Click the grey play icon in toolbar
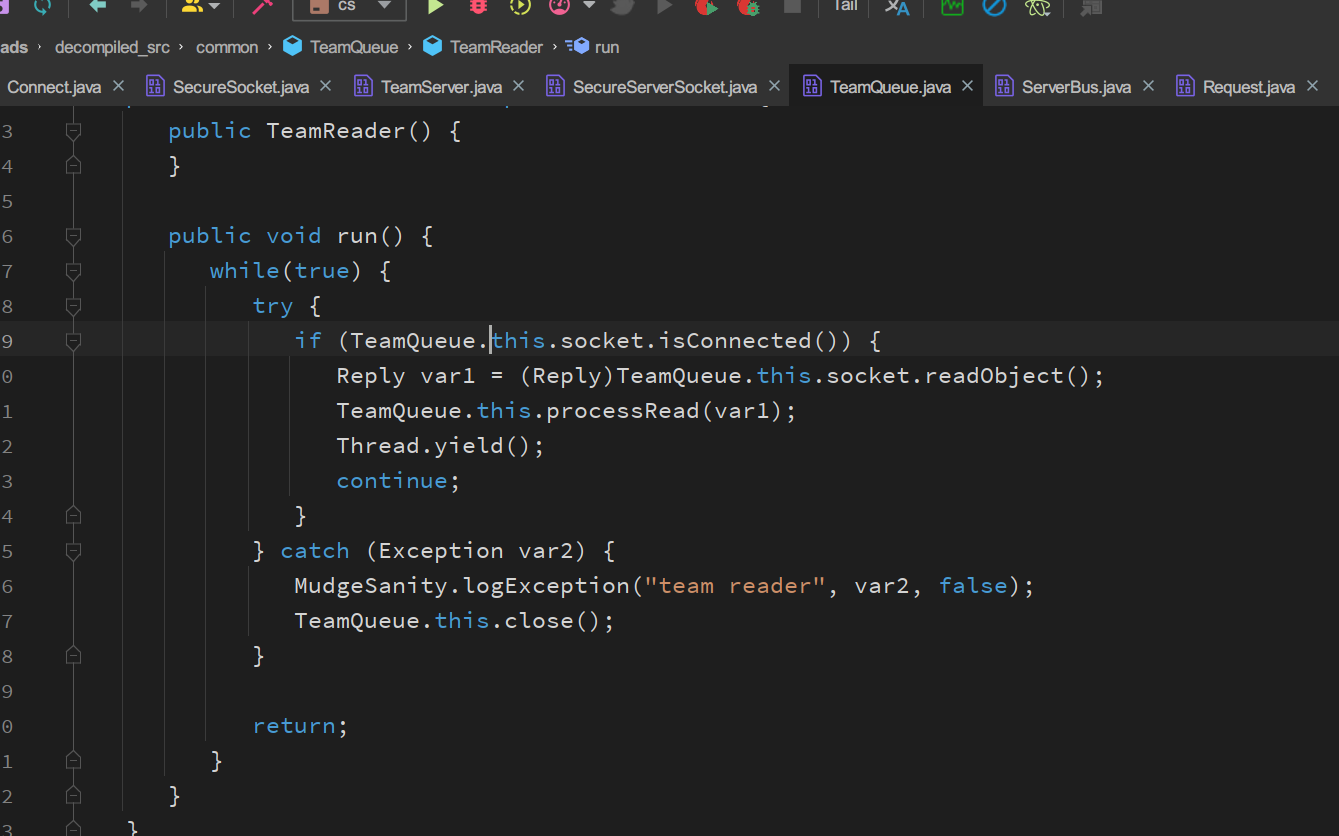1339x836 pixels. click(x=664, y=6)
